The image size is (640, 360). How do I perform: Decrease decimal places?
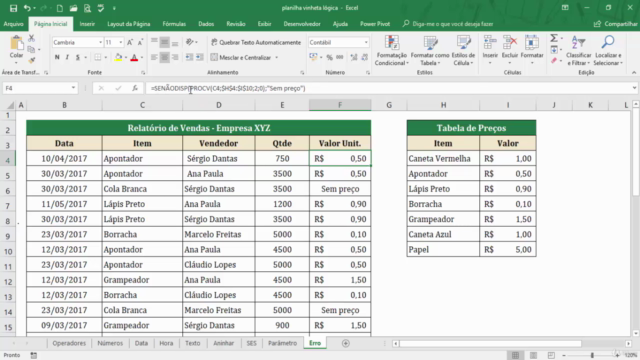(364, 58)
